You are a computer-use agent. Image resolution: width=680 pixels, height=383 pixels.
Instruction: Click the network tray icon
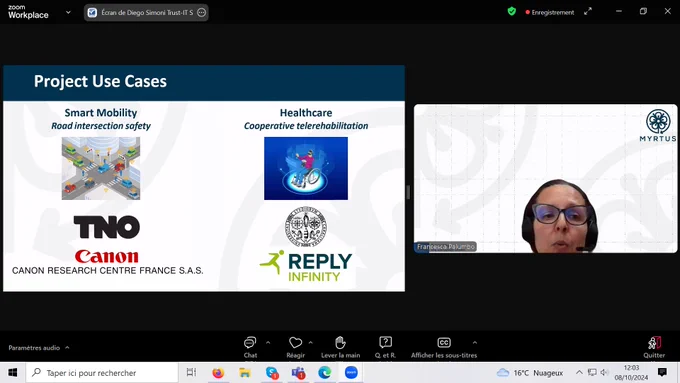click(x=592, y=372)
